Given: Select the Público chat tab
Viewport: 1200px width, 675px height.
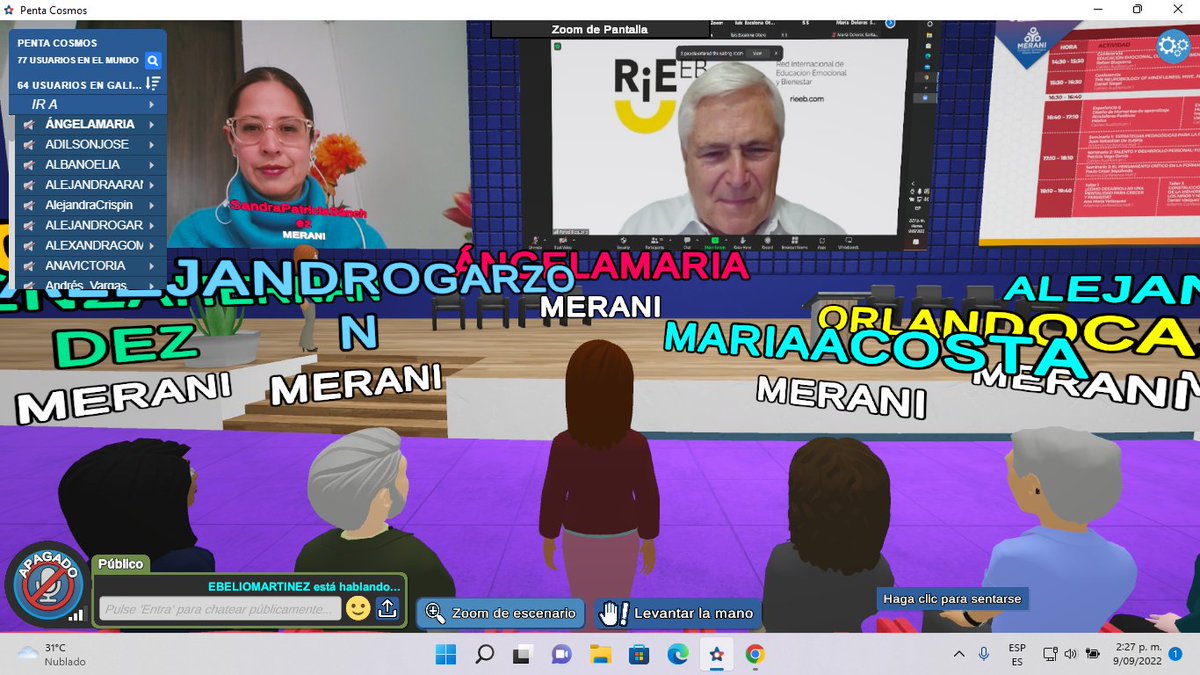Looking at the screenshot, I should (x=120, y=564).
